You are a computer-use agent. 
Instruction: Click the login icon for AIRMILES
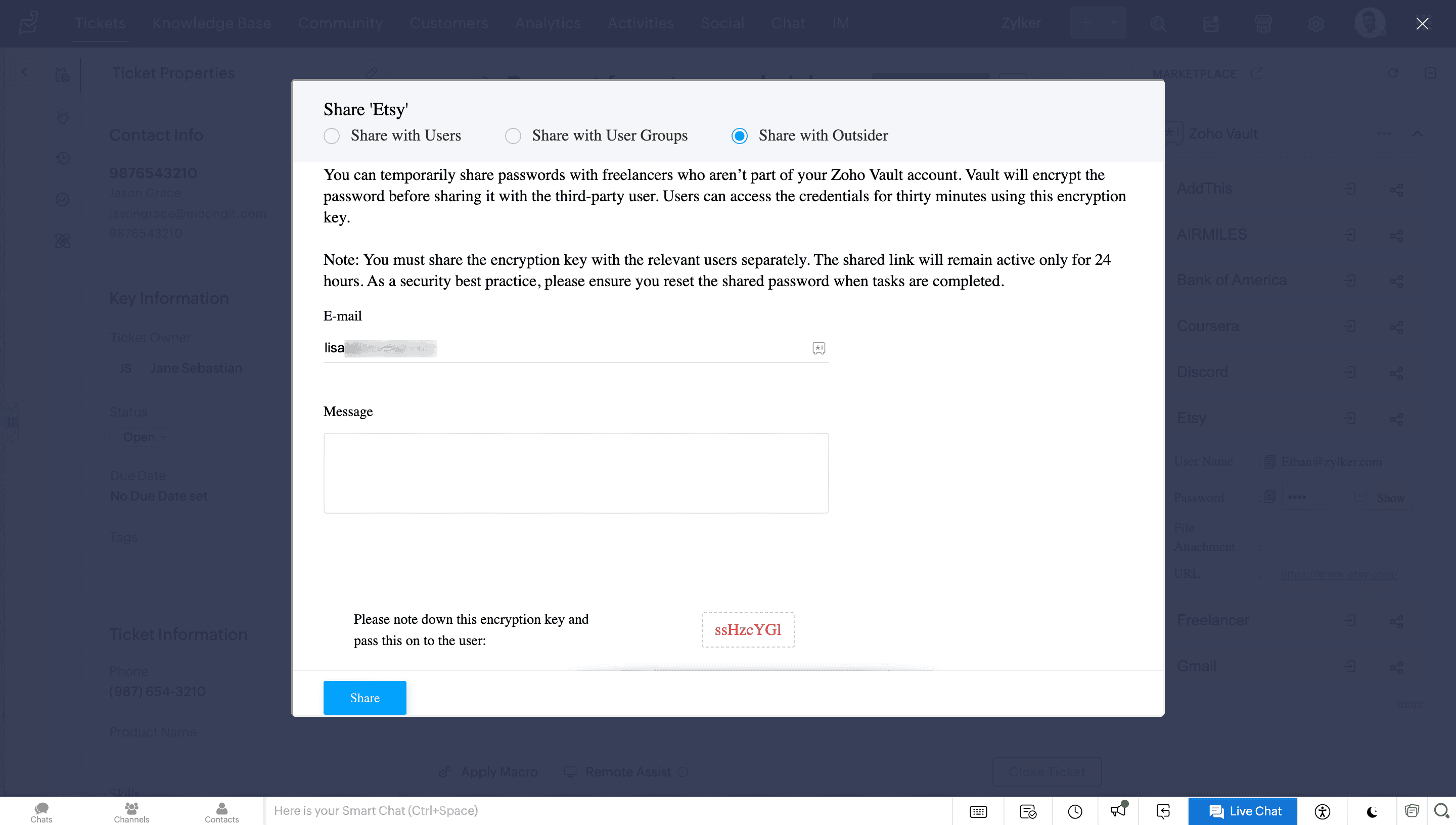[x=1350, y=235]
